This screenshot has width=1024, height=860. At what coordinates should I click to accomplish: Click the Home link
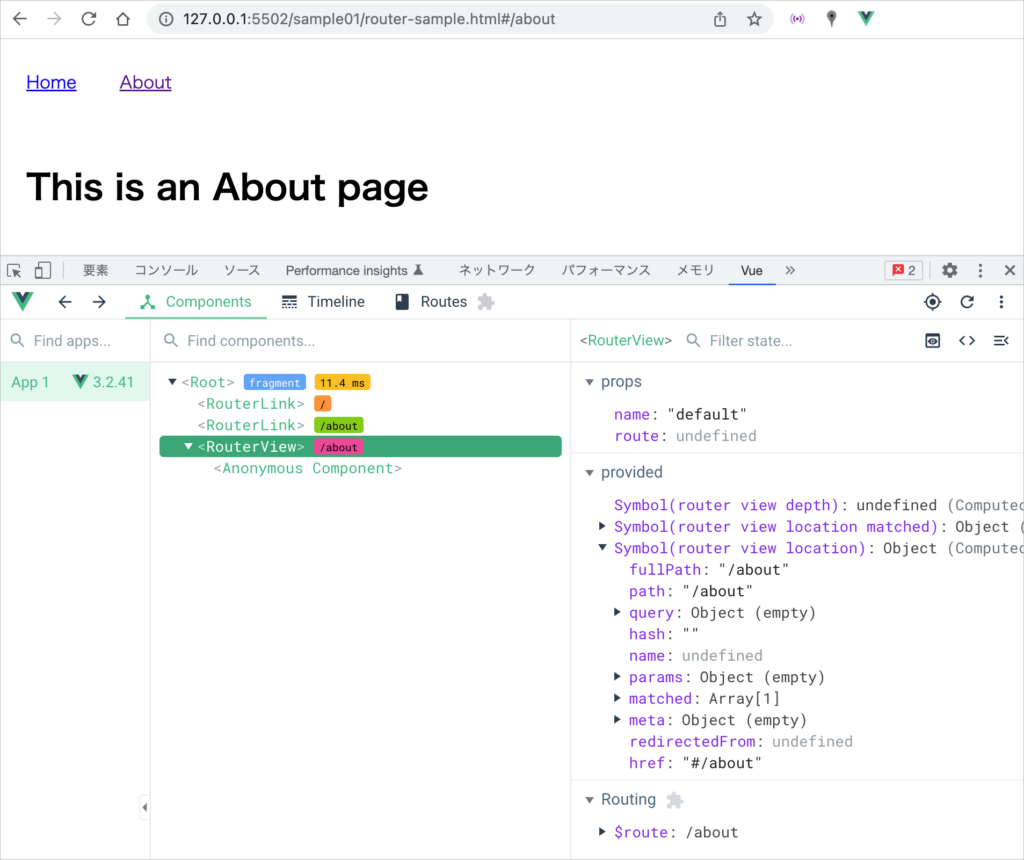(x=51, y=83)
